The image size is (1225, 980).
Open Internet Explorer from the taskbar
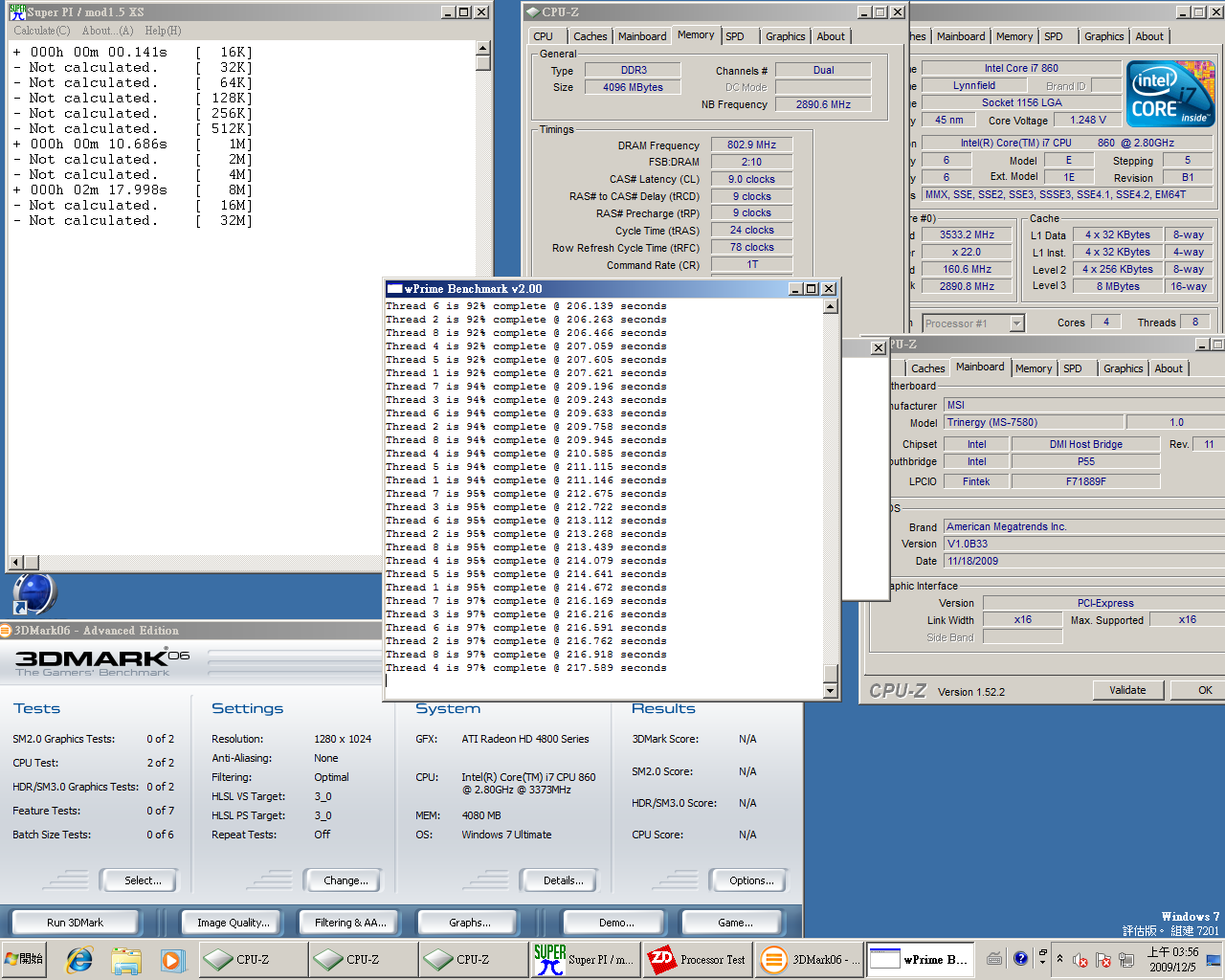79,959
